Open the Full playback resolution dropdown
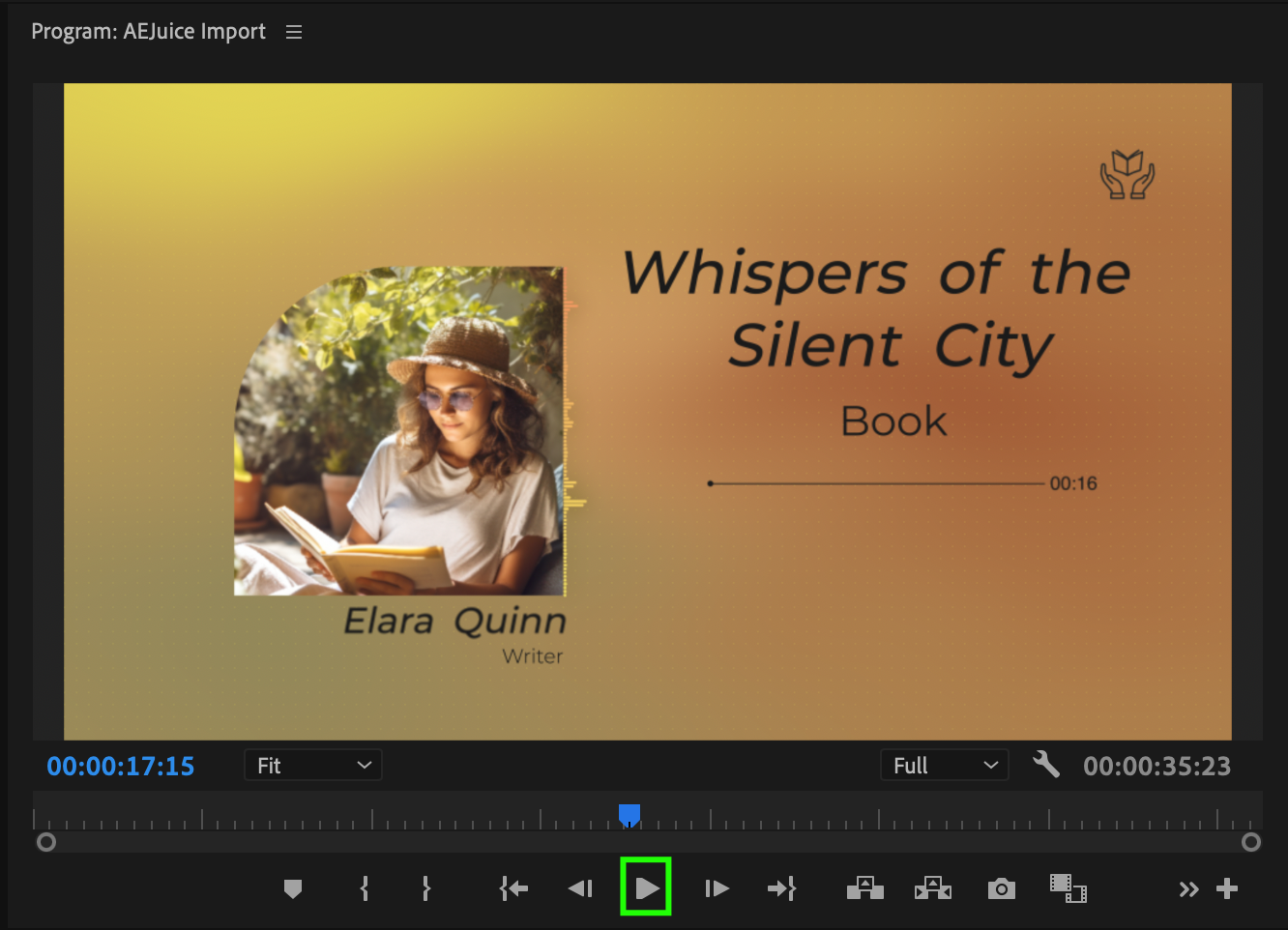The width and height of the screenshot is (1288, 930). tap(945, 766)
